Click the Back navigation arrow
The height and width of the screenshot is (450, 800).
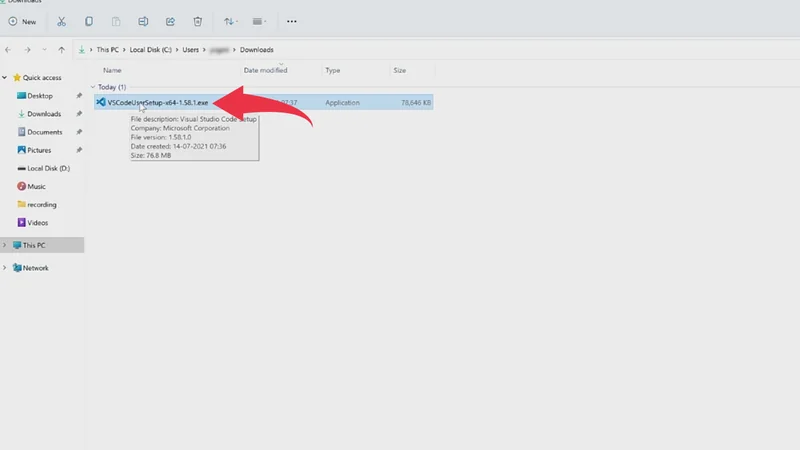coord(9,49)
